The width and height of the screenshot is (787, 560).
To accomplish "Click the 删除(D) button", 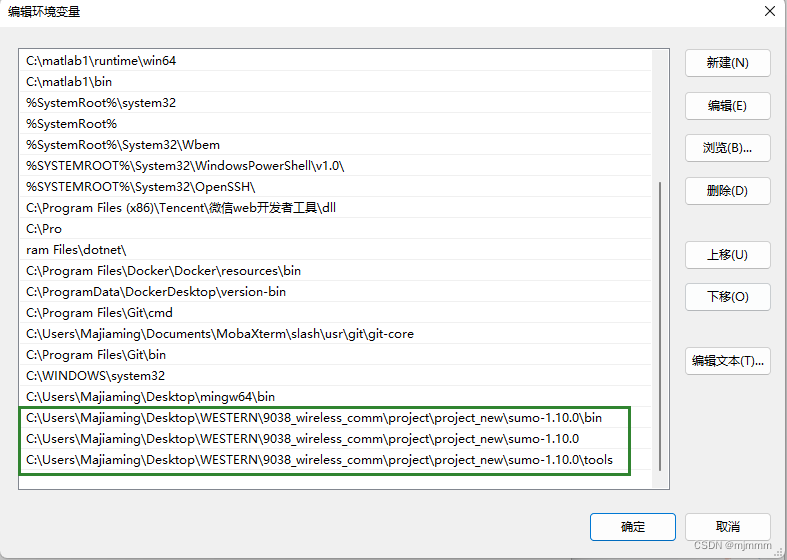I will pos(727,191).
